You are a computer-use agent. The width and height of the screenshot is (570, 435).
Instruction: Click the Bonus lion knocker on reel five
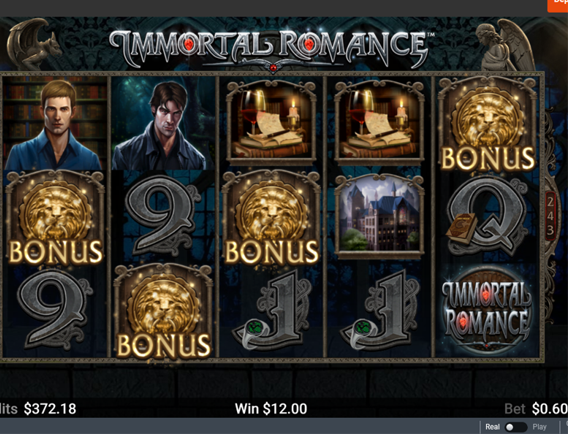487,125
